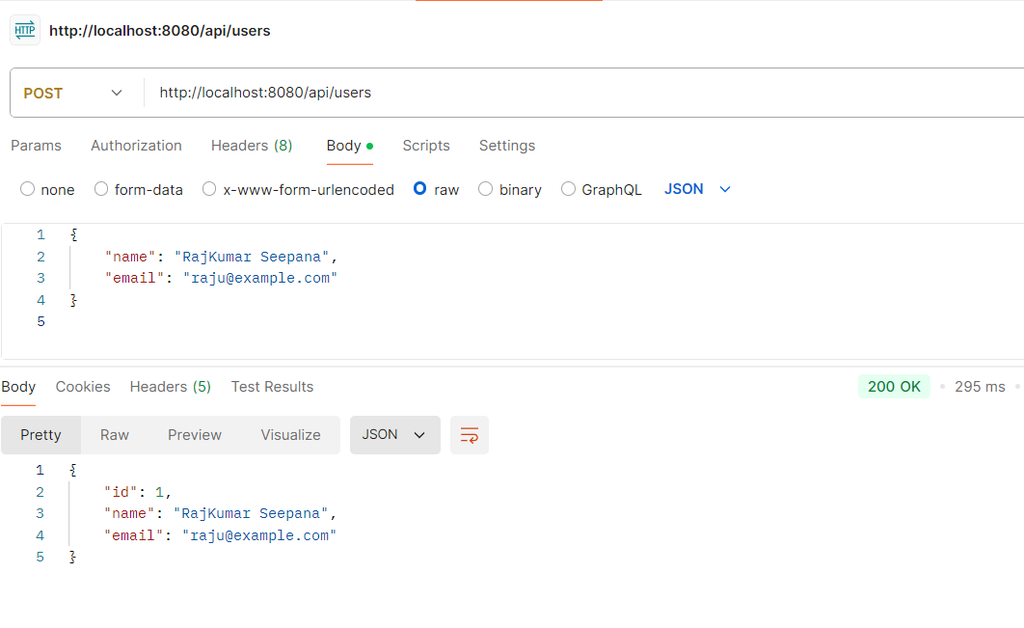
Task: Click the request URL input field
Action: pyautogui.click(x=580, y=93)
